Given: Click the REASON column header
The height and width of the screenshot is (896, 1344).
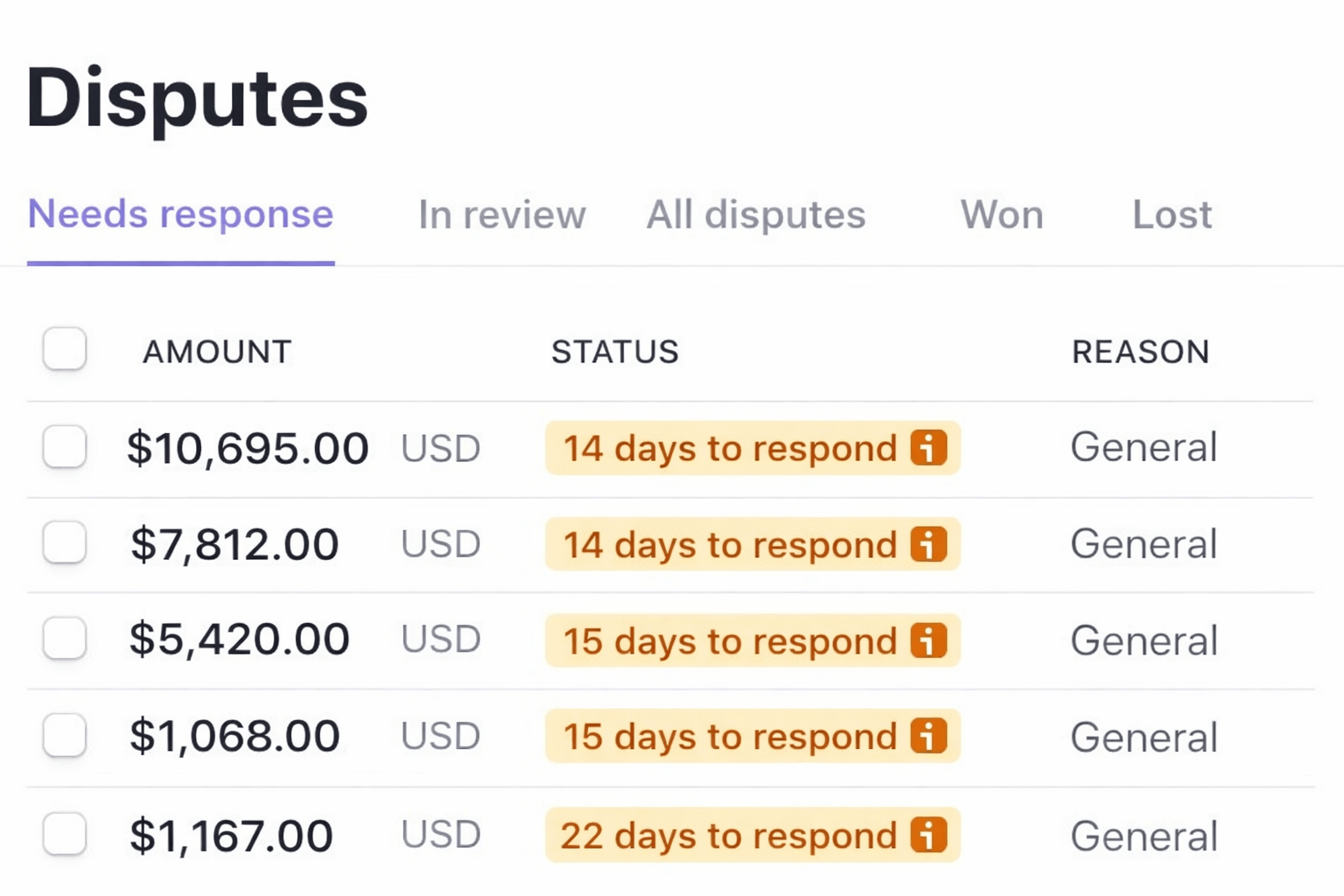Looking at the screenshot, I should pos(1141,352).
